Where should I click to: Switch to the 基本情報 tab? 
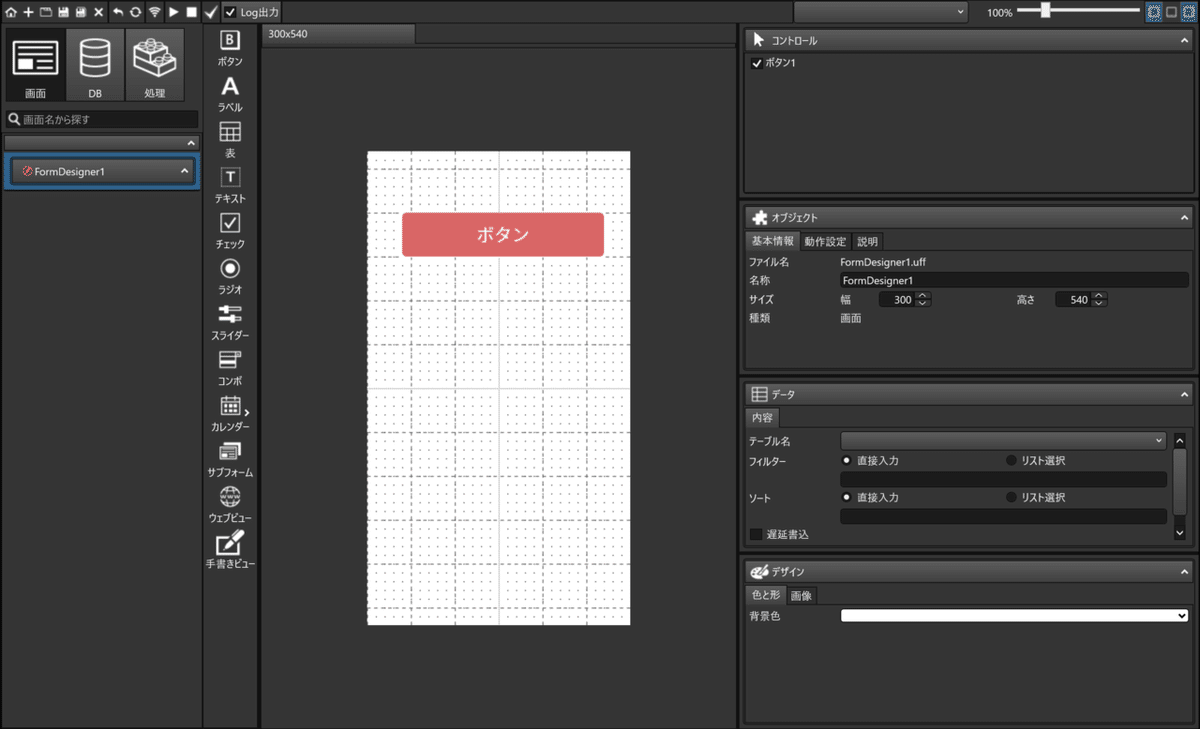tap(773, 241)
